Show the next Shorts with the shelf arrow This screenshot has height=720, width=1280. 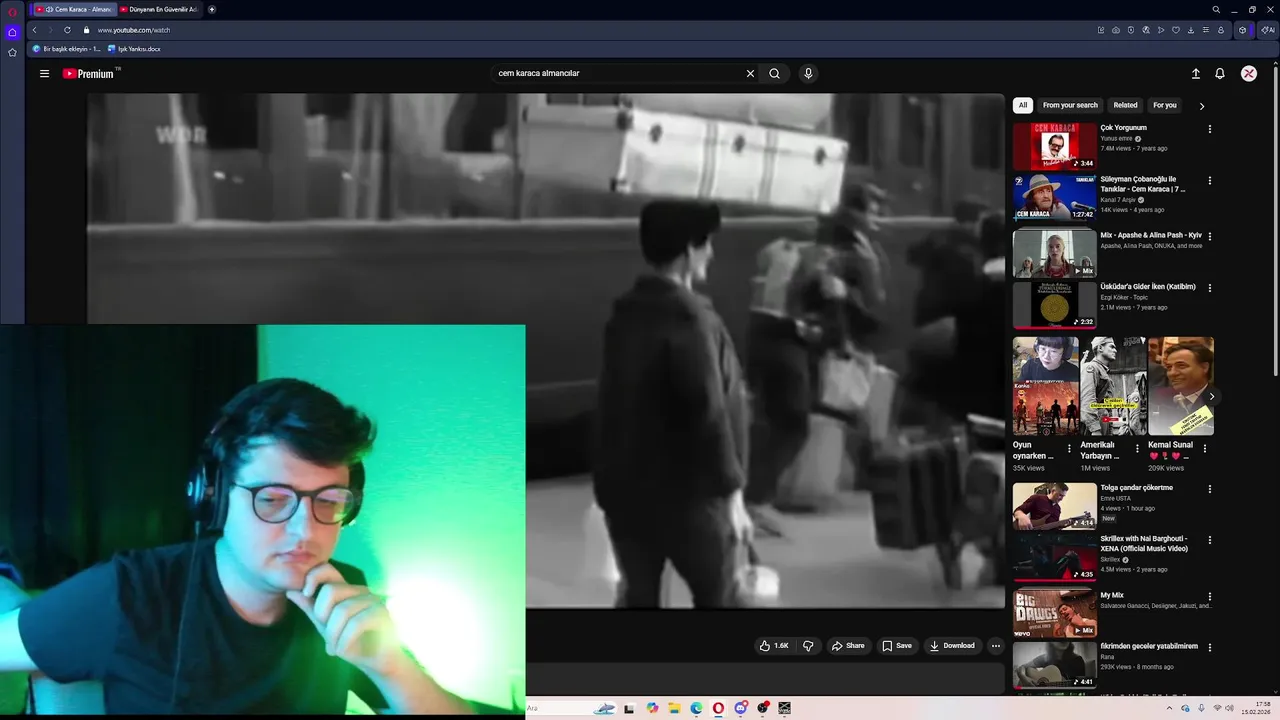pyautogui.click(x=1211, y=397)
